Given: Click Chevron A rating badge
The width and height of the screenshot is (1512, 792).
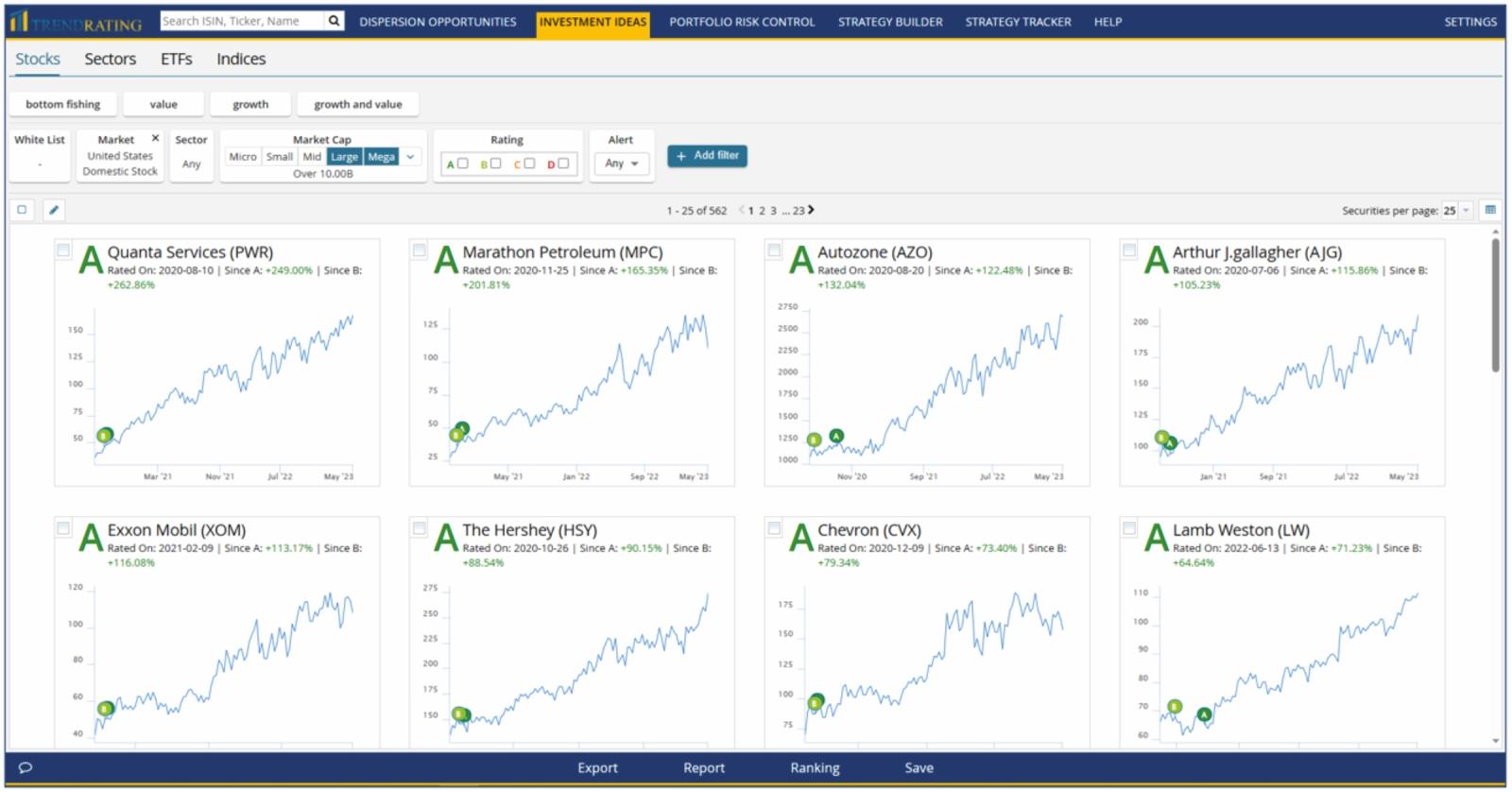Looking at the screenshot, I should [x=801, y=537].
